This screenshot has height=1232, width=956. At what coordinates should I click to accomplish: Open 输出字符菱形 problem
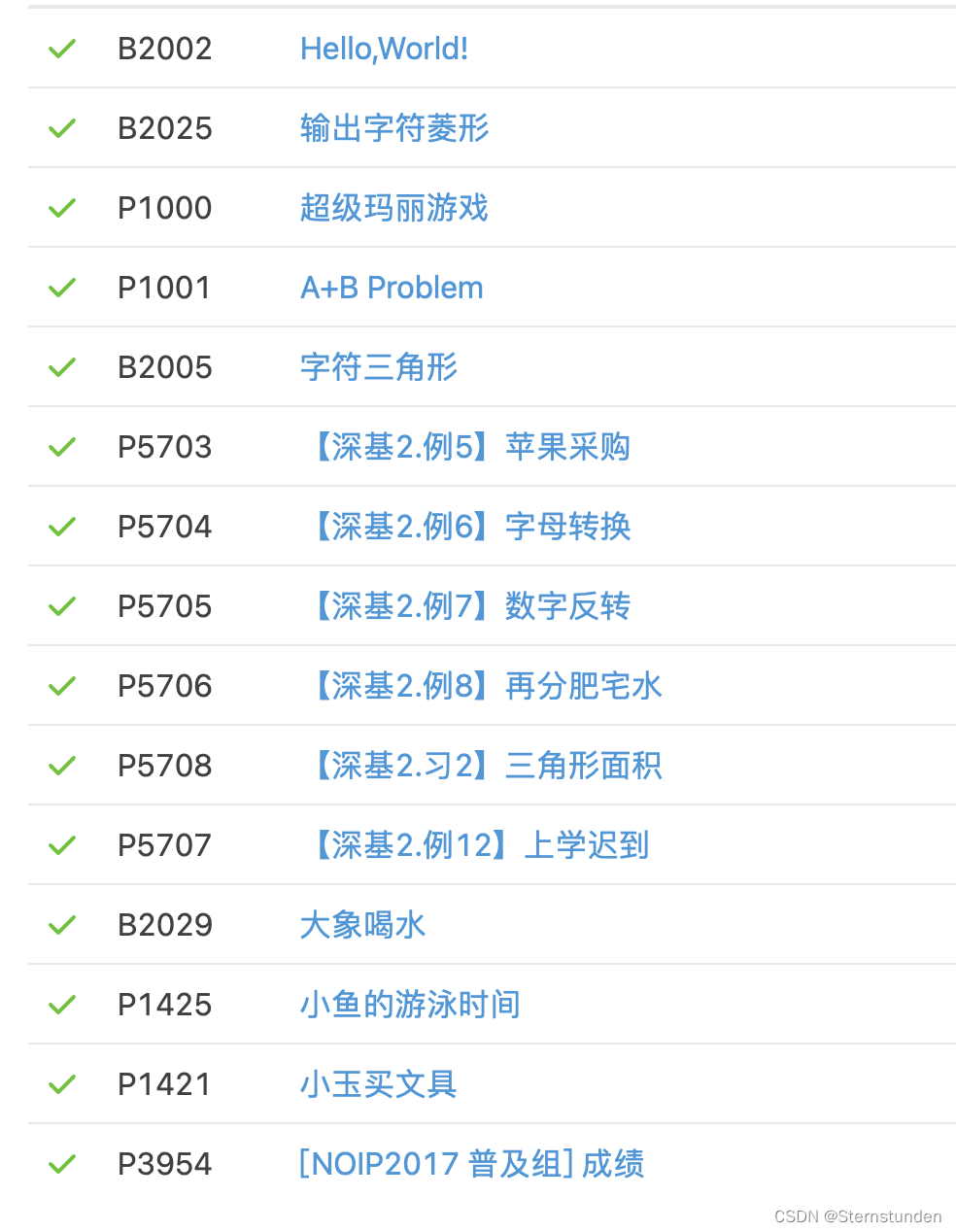[394, 128]
